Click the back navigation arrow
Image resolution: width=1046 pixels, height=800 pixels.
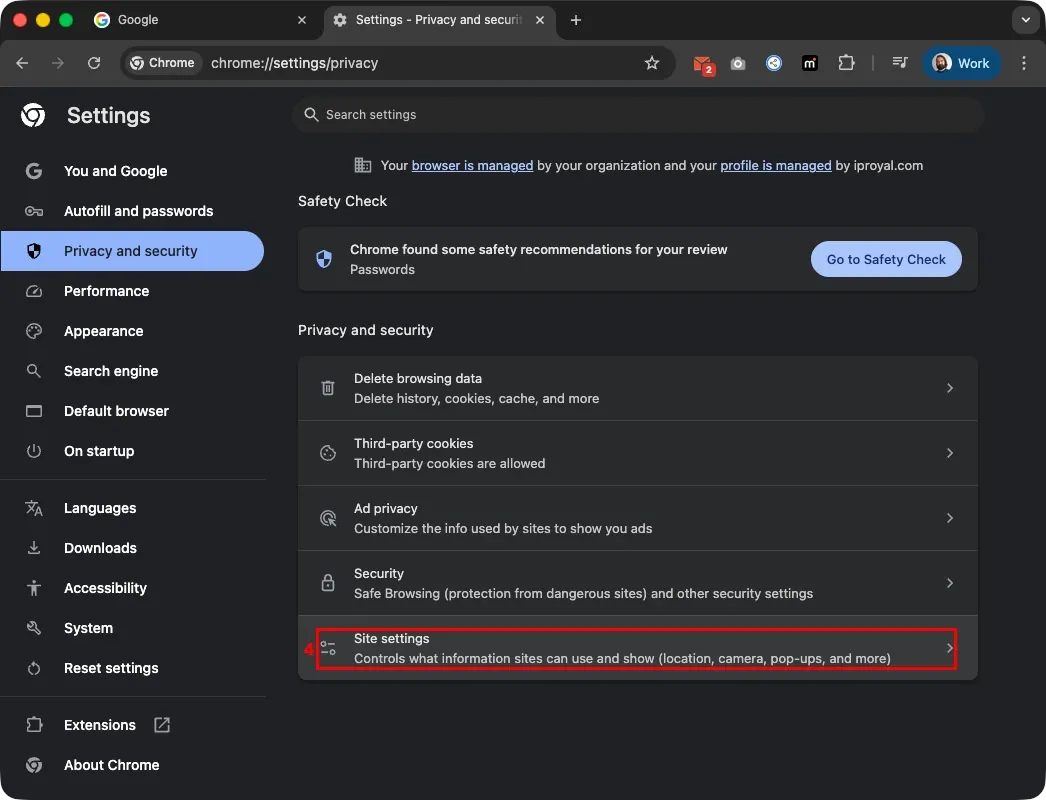click(x=22, y=63)
